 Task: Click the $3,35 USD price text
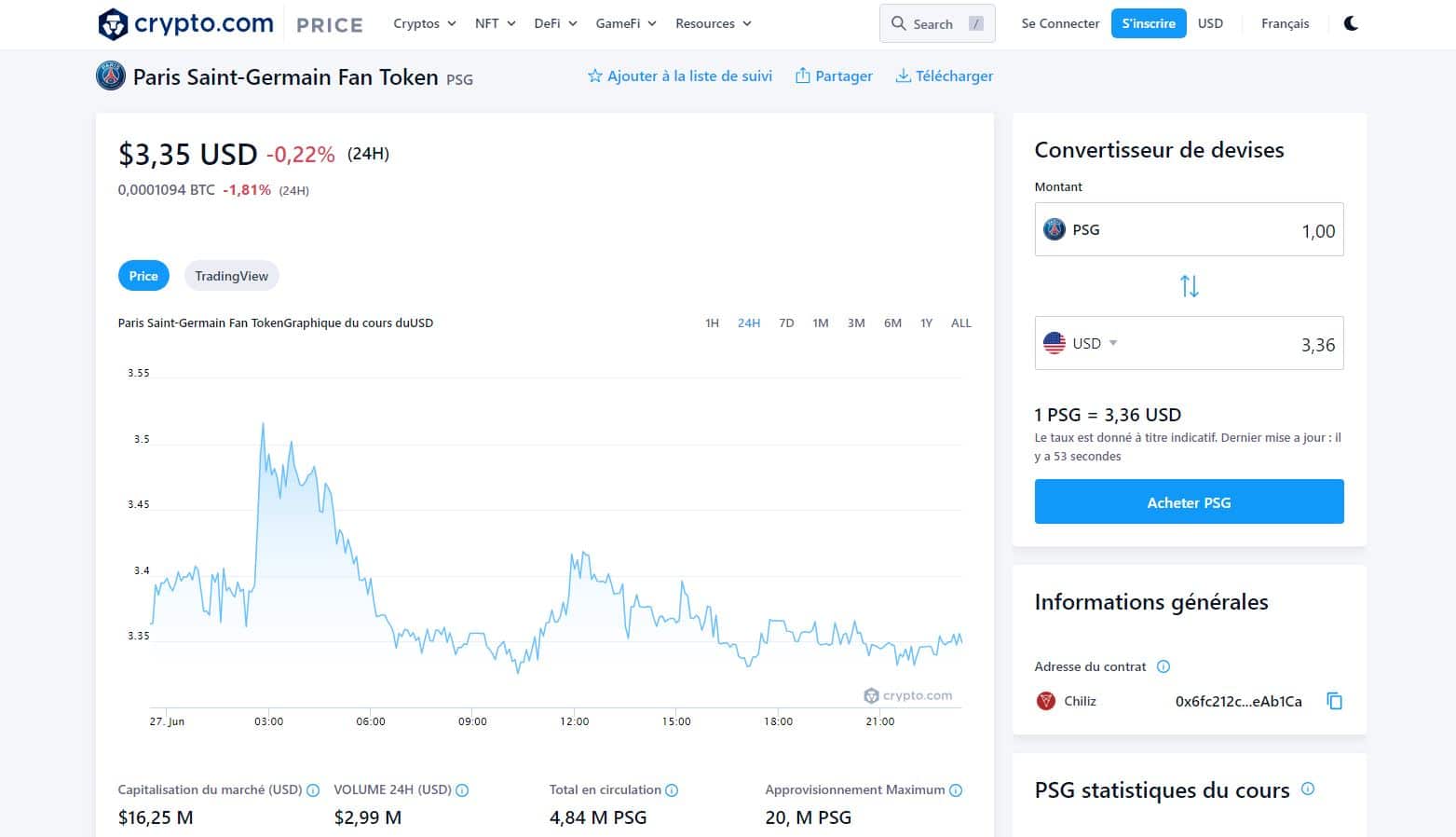(x=187, y=154)
